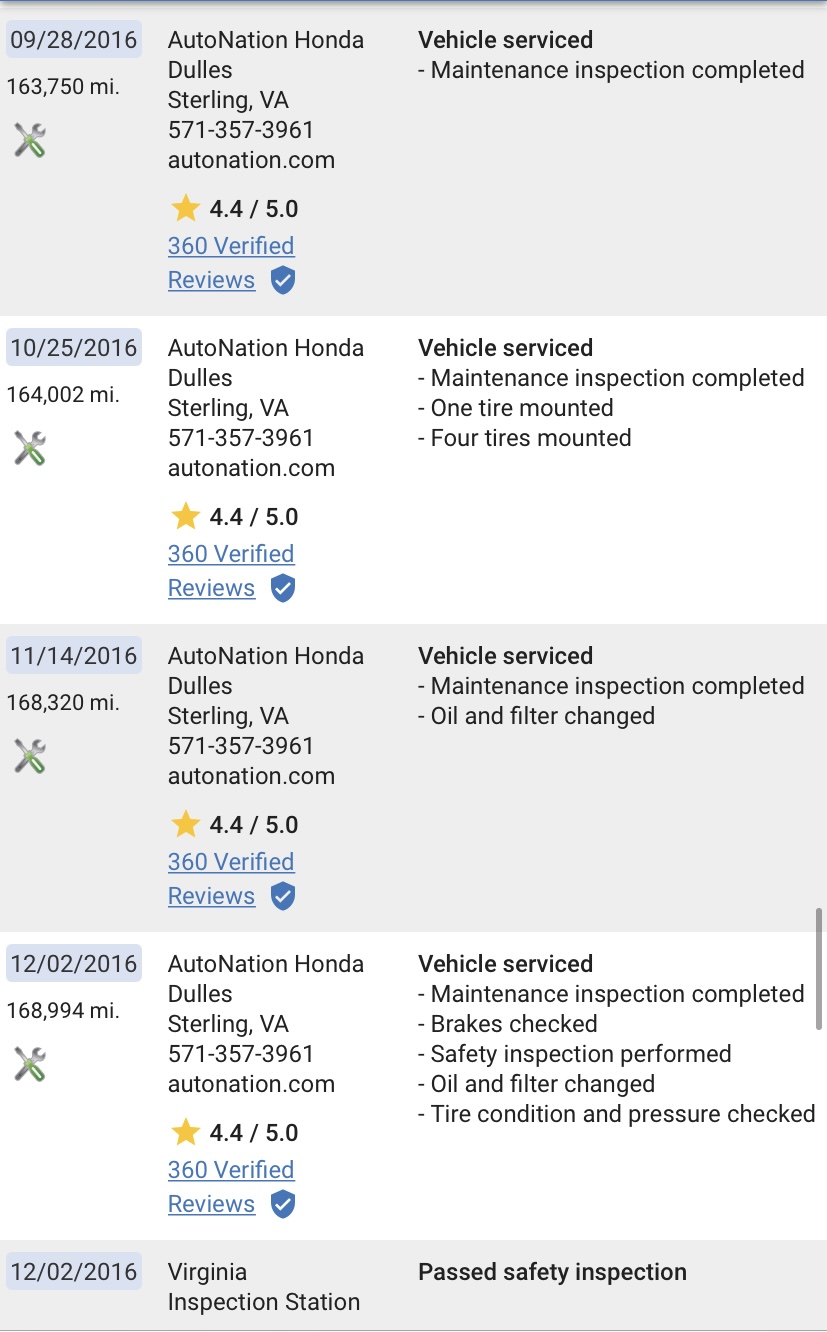Click the wrench service icon for 09/28/2016
Image resolution: width=827 pixels, height=1332 pixels.
pos(30,140)
